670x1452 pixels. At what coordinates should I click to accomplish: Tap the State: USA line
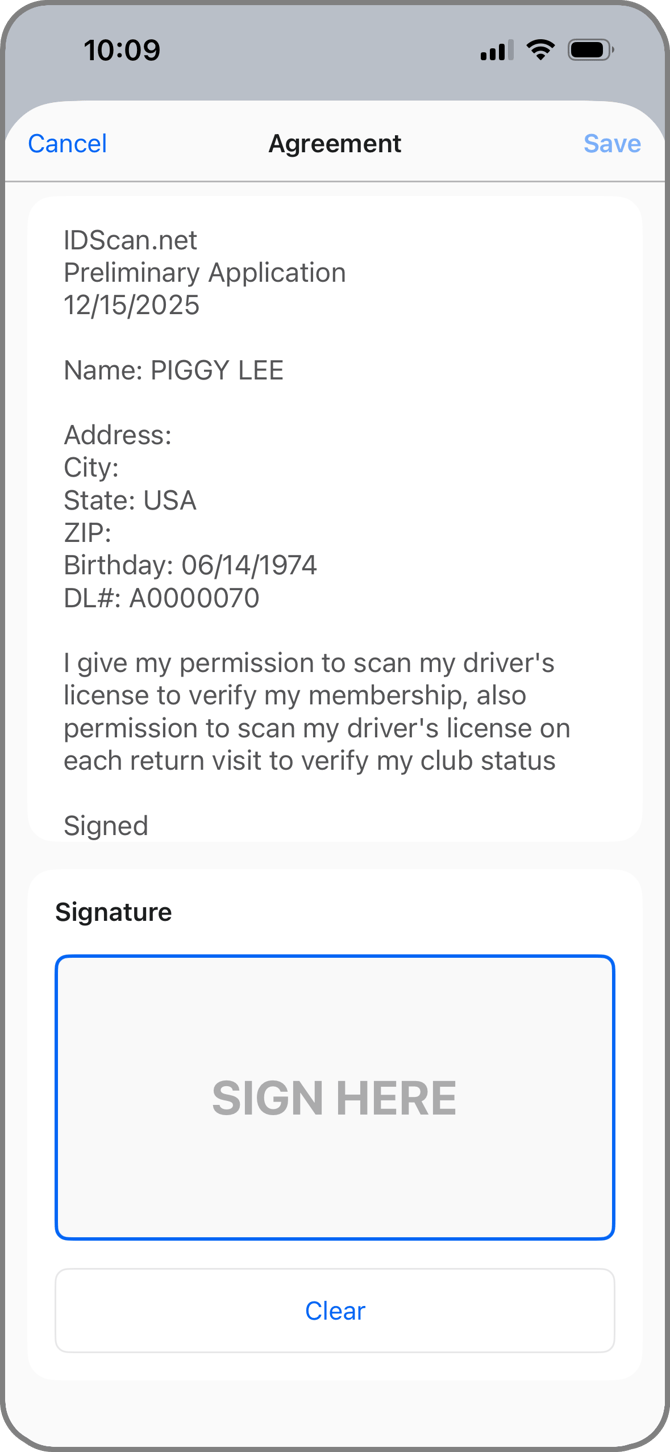point(129,501)
